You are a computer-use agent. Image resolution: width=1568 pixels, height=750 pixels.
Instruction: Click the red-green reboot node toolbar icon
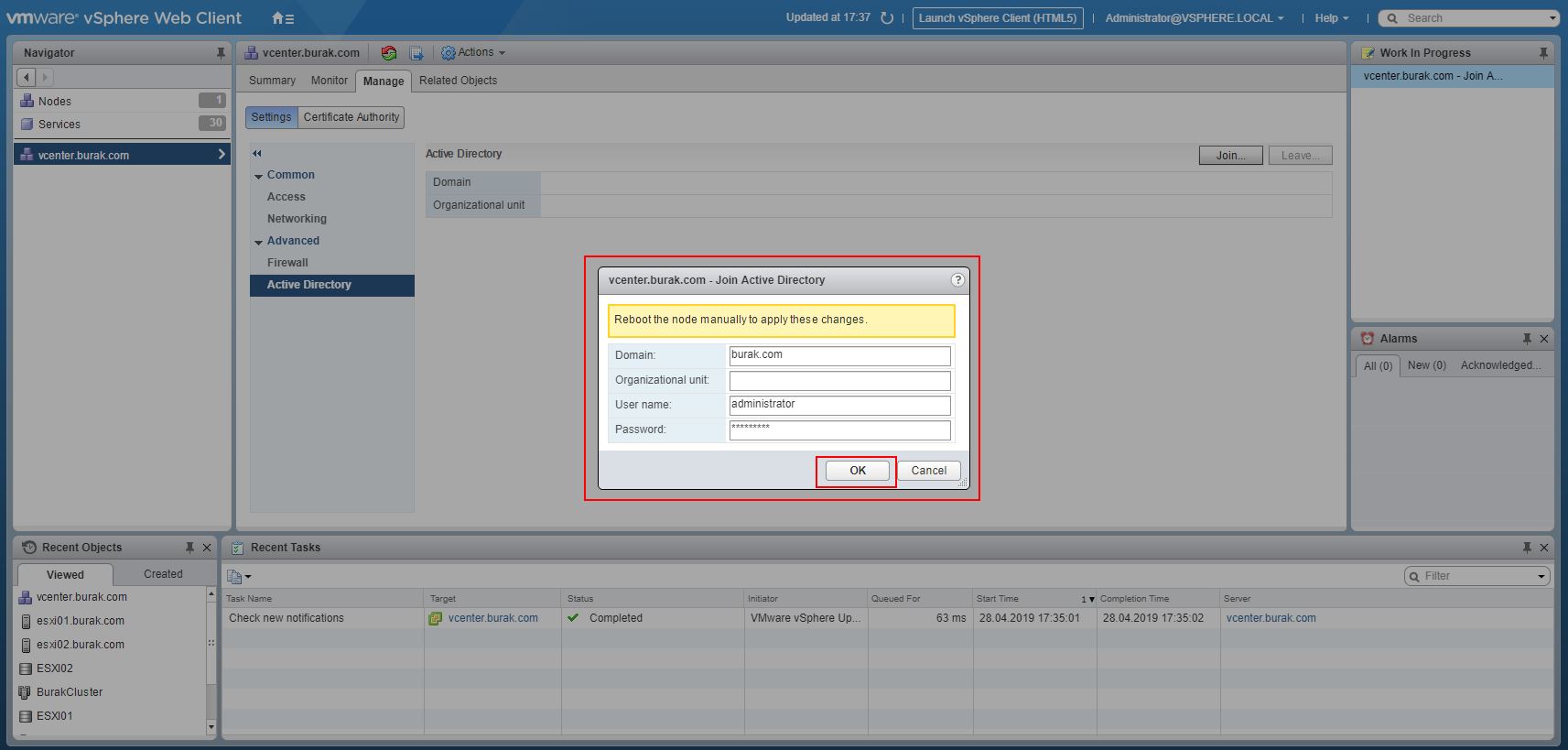coord(389,53)
